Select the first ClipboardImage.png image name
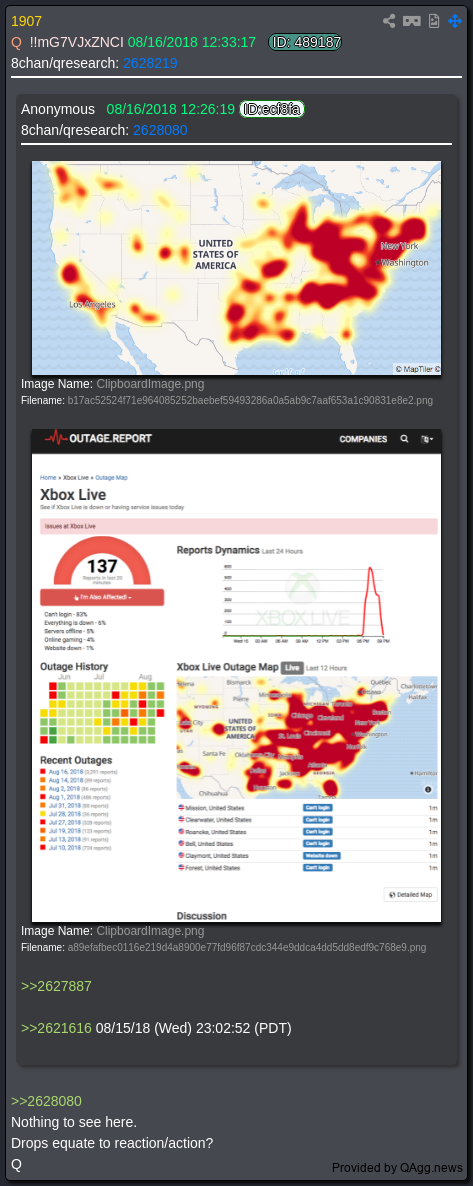Image resolution: width=473 pixels, height=1186 pixels. tap(150, 383)
